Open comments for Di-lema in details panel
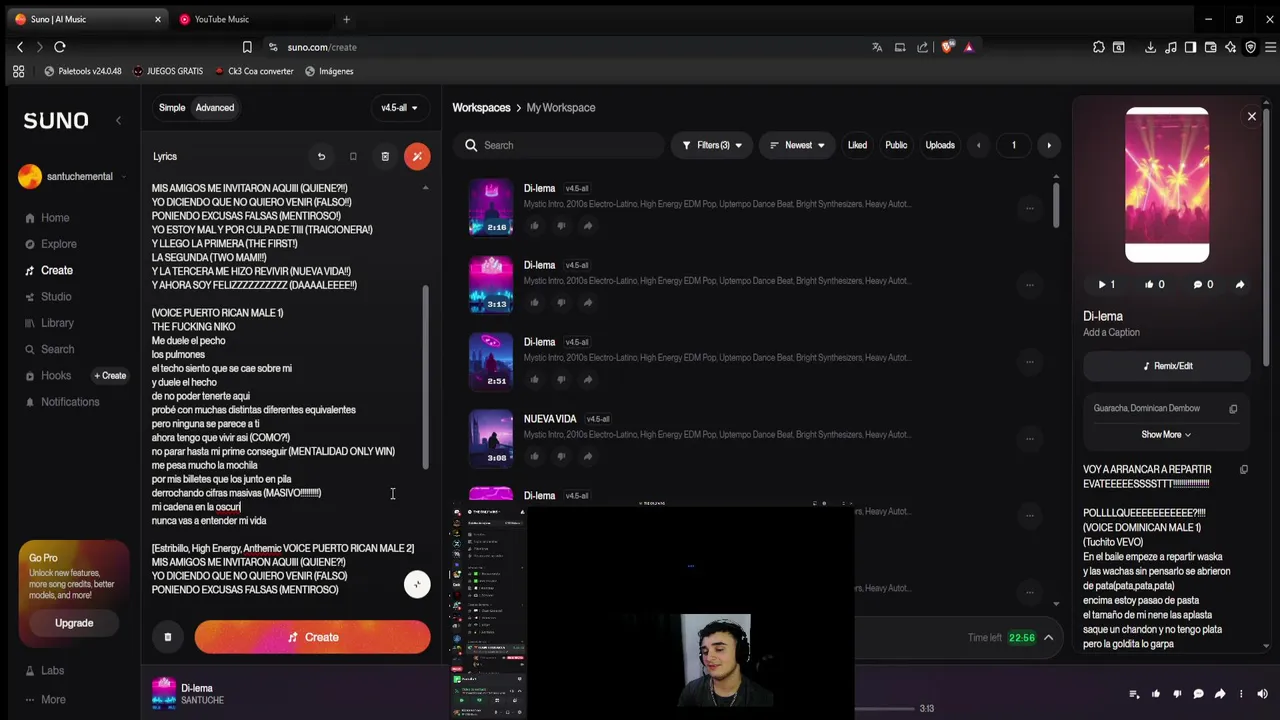The width and height of the screenshot is (1280, 720). (x=1203, y=284)
